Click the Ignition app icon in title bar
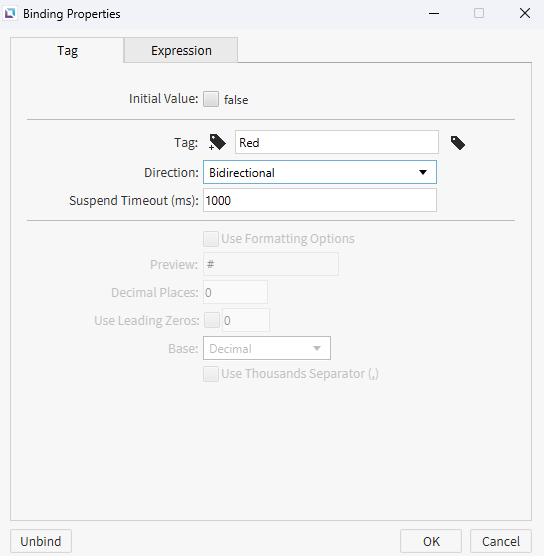Image resolution: width=544 pixels, height=556 pixels. coord(10,14)
